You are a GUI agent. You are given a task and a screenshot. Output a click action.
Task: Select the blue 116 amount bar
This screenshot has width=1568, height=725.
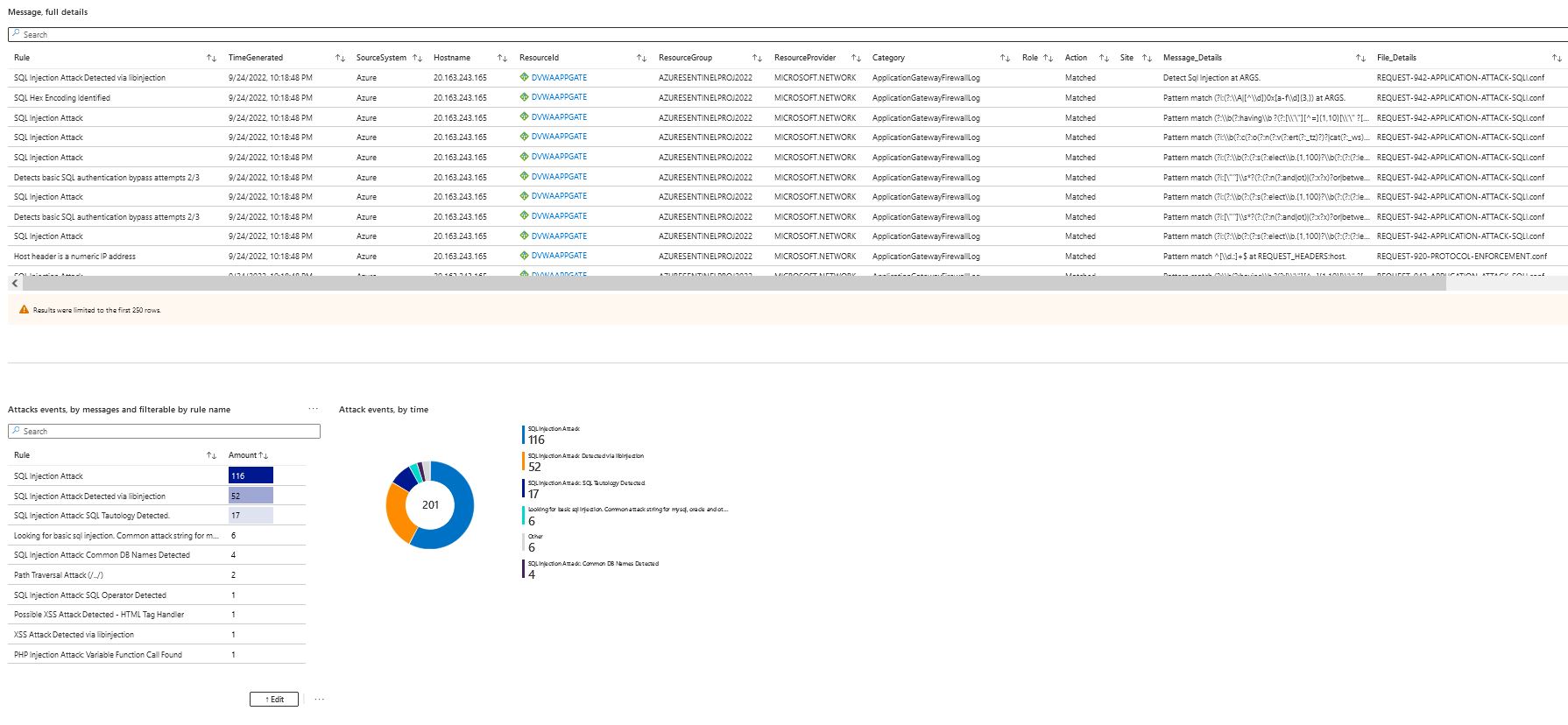[x=251, y=475]
